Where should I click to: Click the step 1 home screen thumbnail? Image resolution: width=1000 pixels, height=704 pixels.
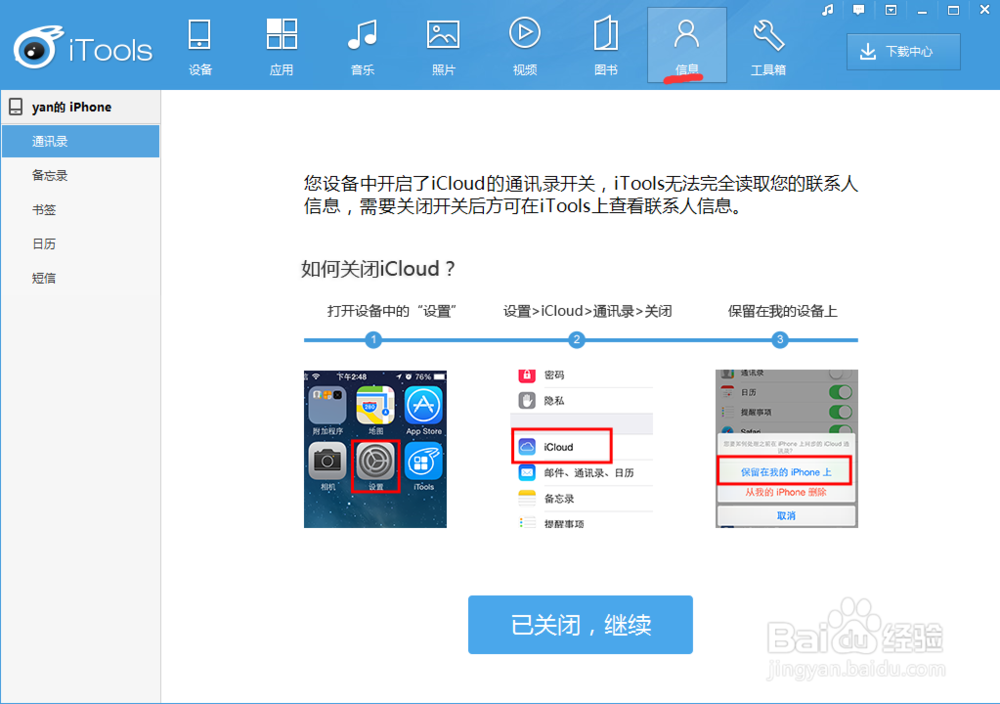tap(375, 449)
